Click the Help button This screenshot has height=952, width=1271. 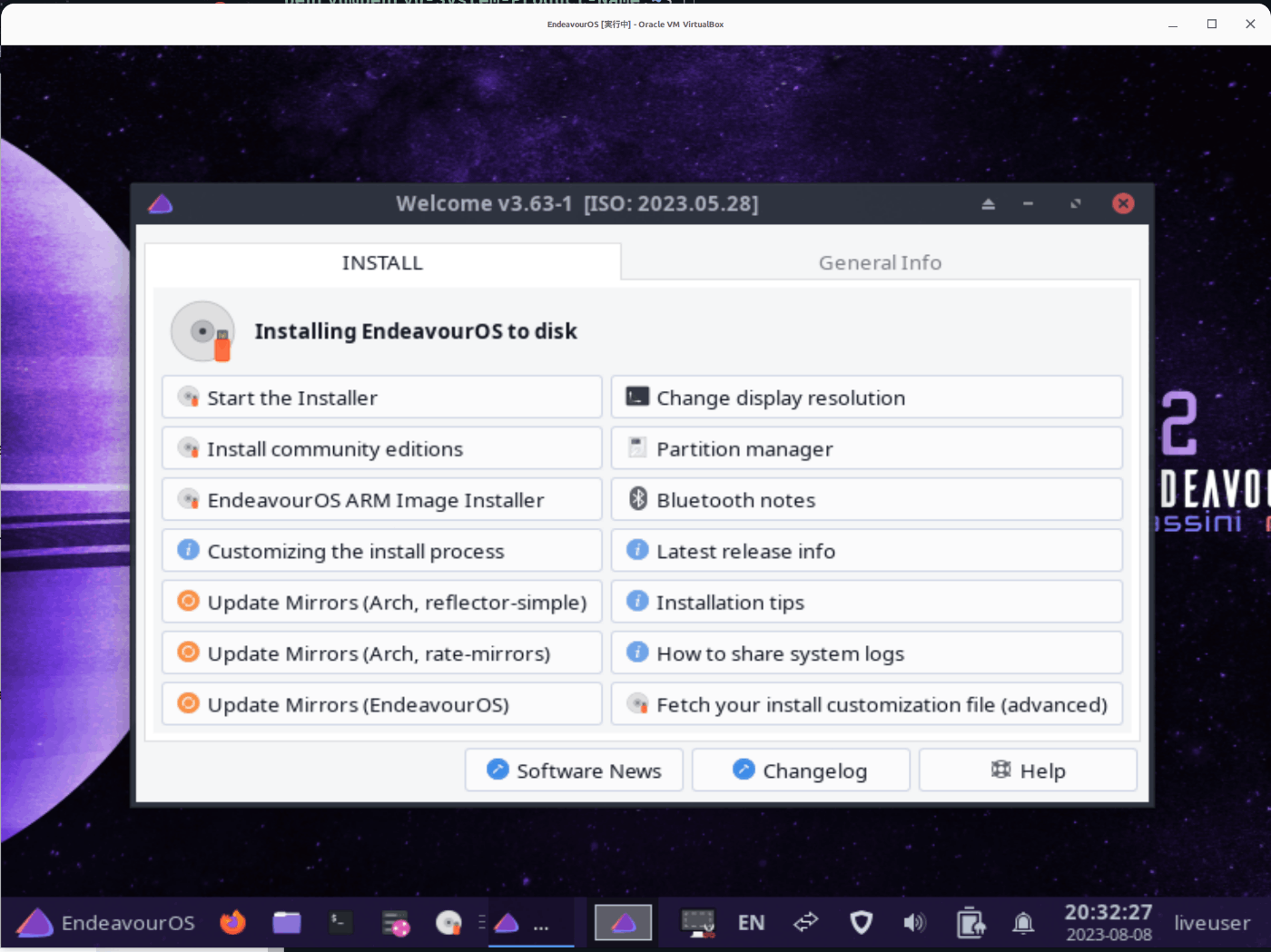[x=1028, y=770]
